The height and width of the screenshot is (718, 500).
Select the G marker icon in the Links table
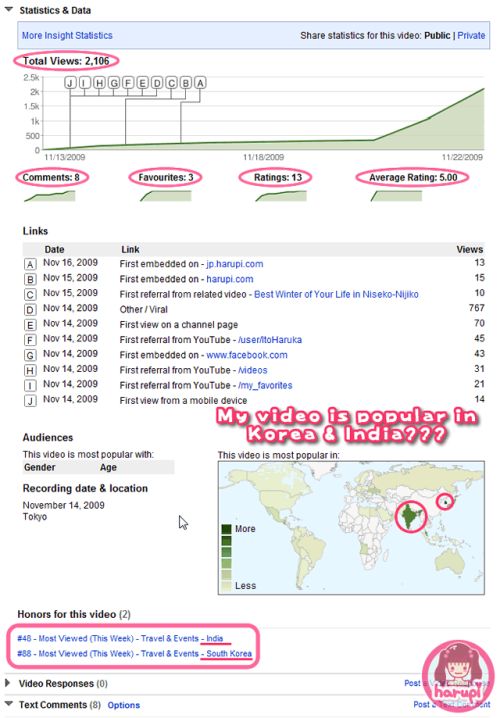point(30,355)
